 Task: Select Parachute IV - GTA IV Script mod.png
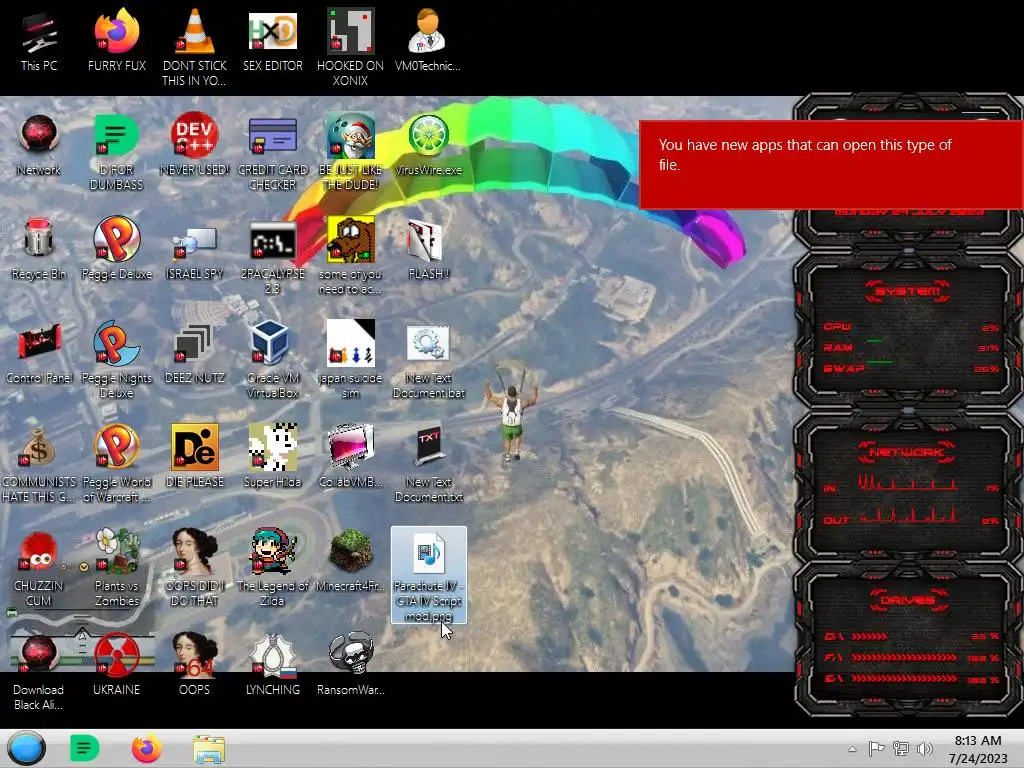click(x=428, y=575)
